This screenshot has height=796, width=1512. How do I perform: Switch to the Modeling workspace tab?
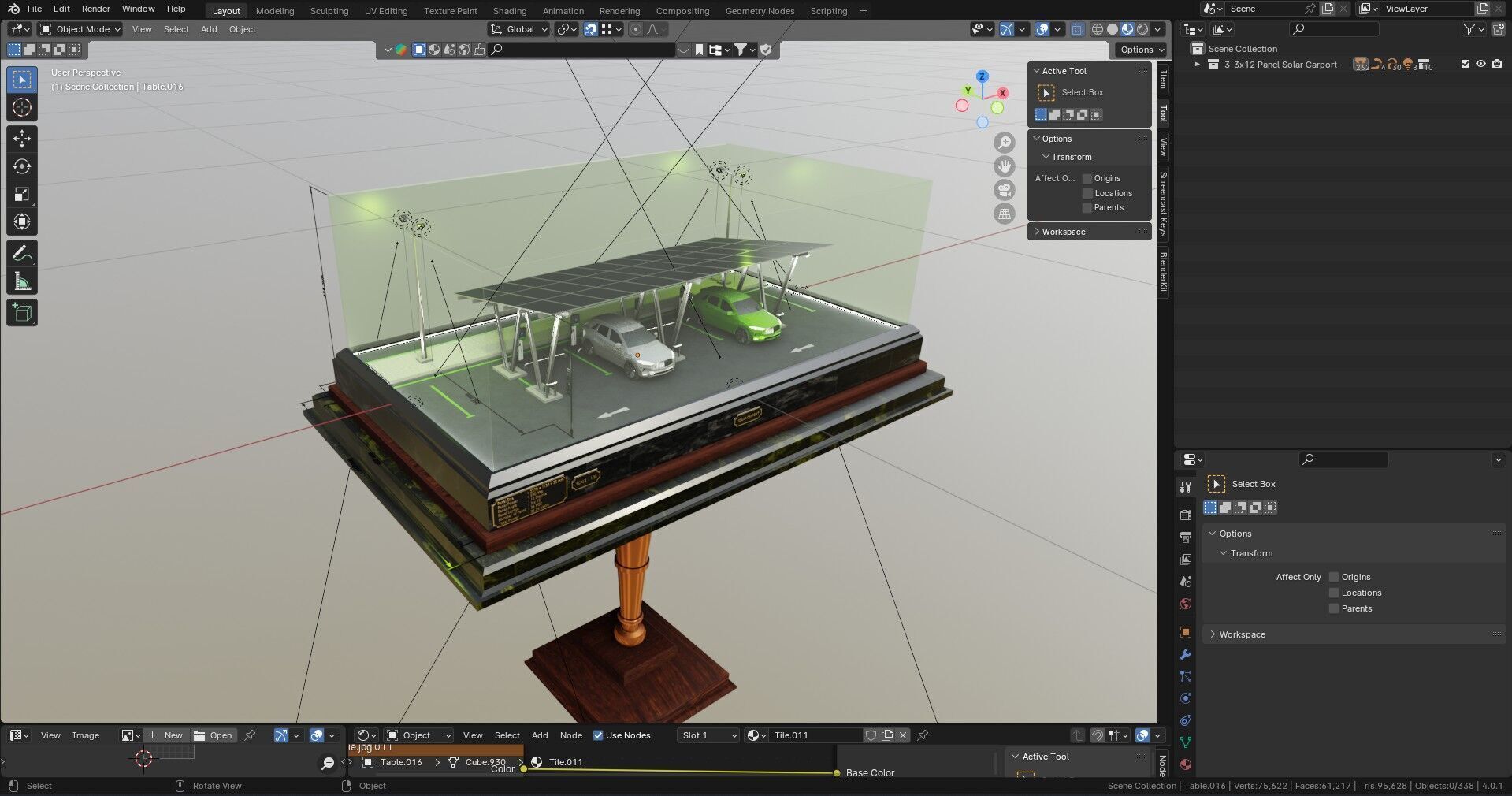tap(275, 11)
